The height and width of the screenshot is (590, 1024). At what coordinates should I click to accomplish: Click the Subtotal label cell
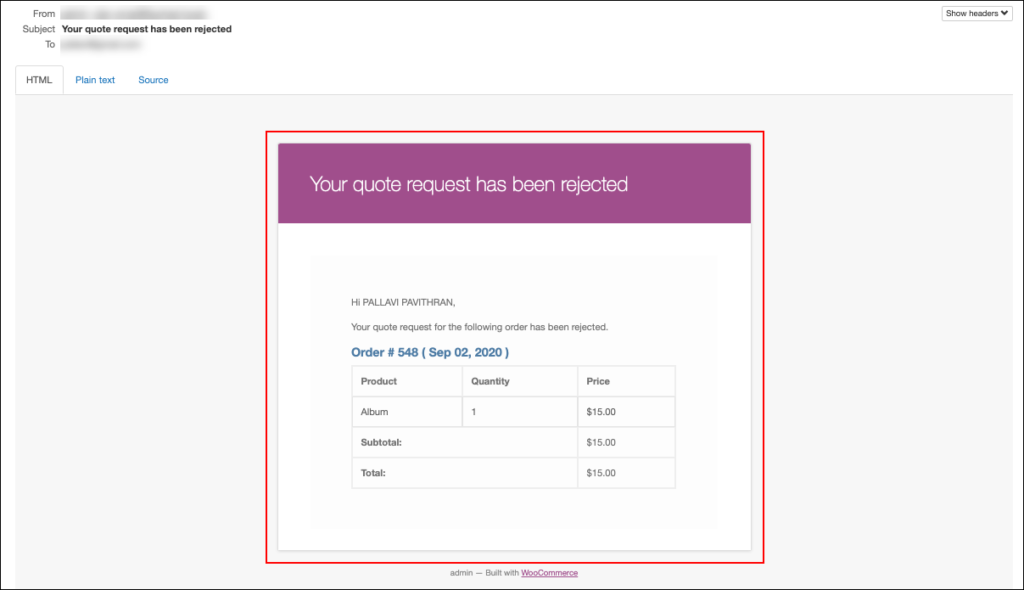pos(379,442)
